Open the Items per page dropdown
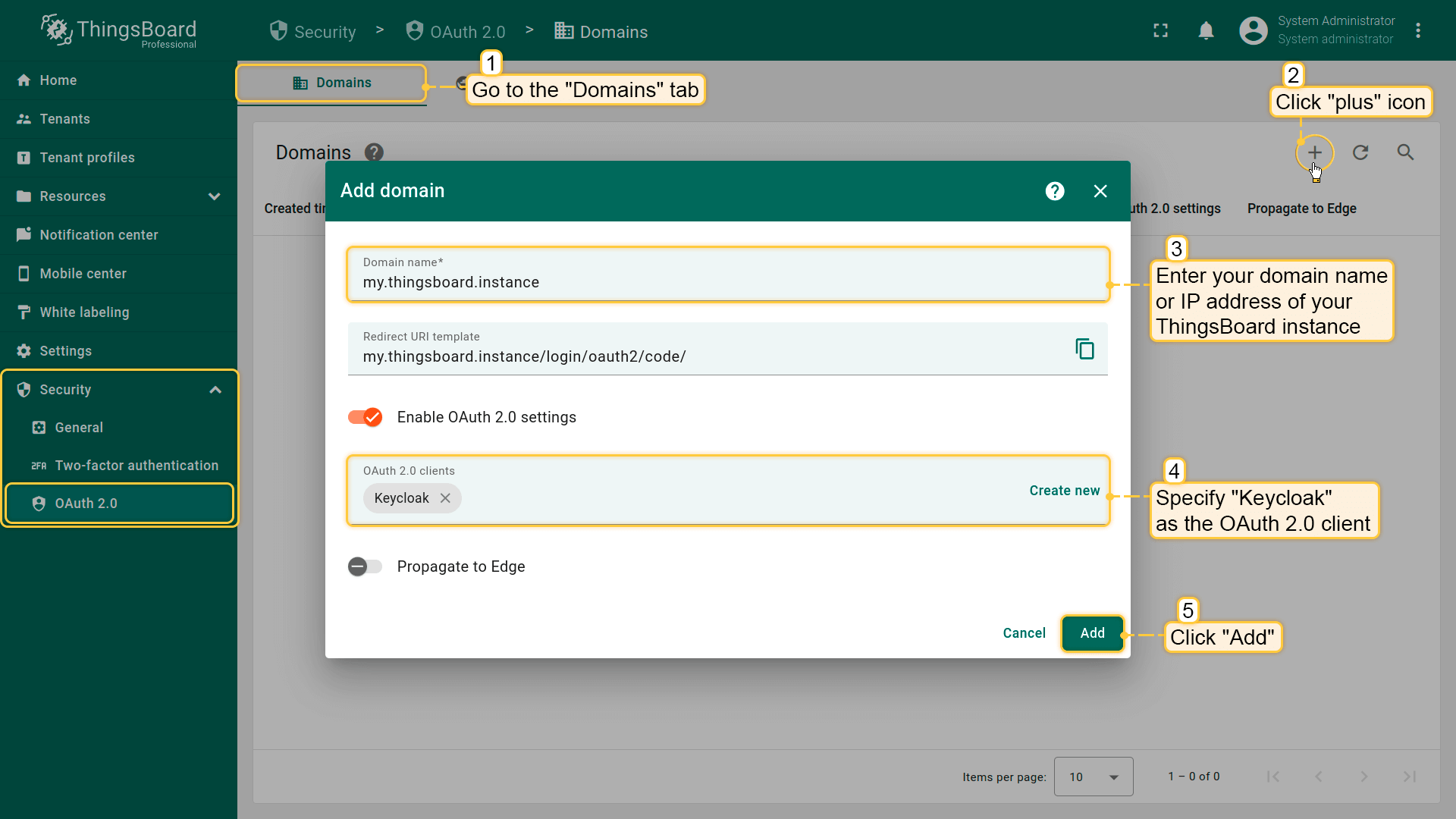1456x819 pixels. pos(1093,777)
